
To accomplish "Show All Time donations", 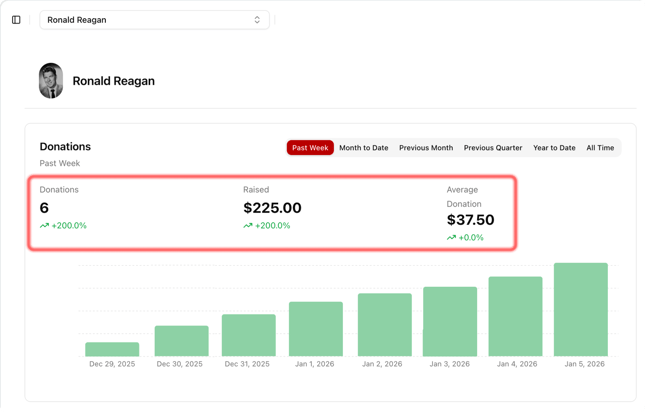I will coord(600,148).
